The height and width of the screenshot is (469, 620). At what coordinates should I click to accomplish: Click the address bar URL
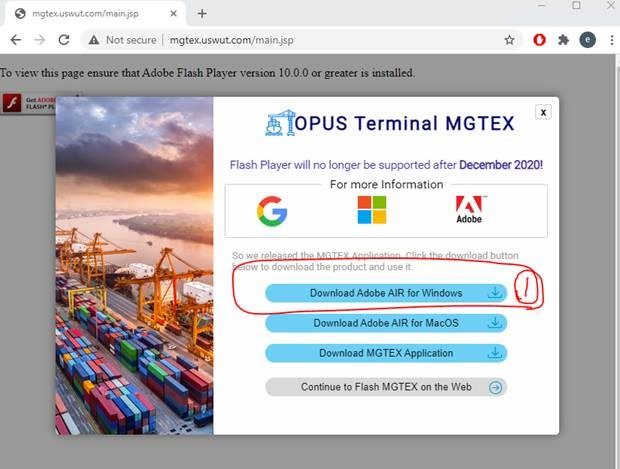pos(231,40)
